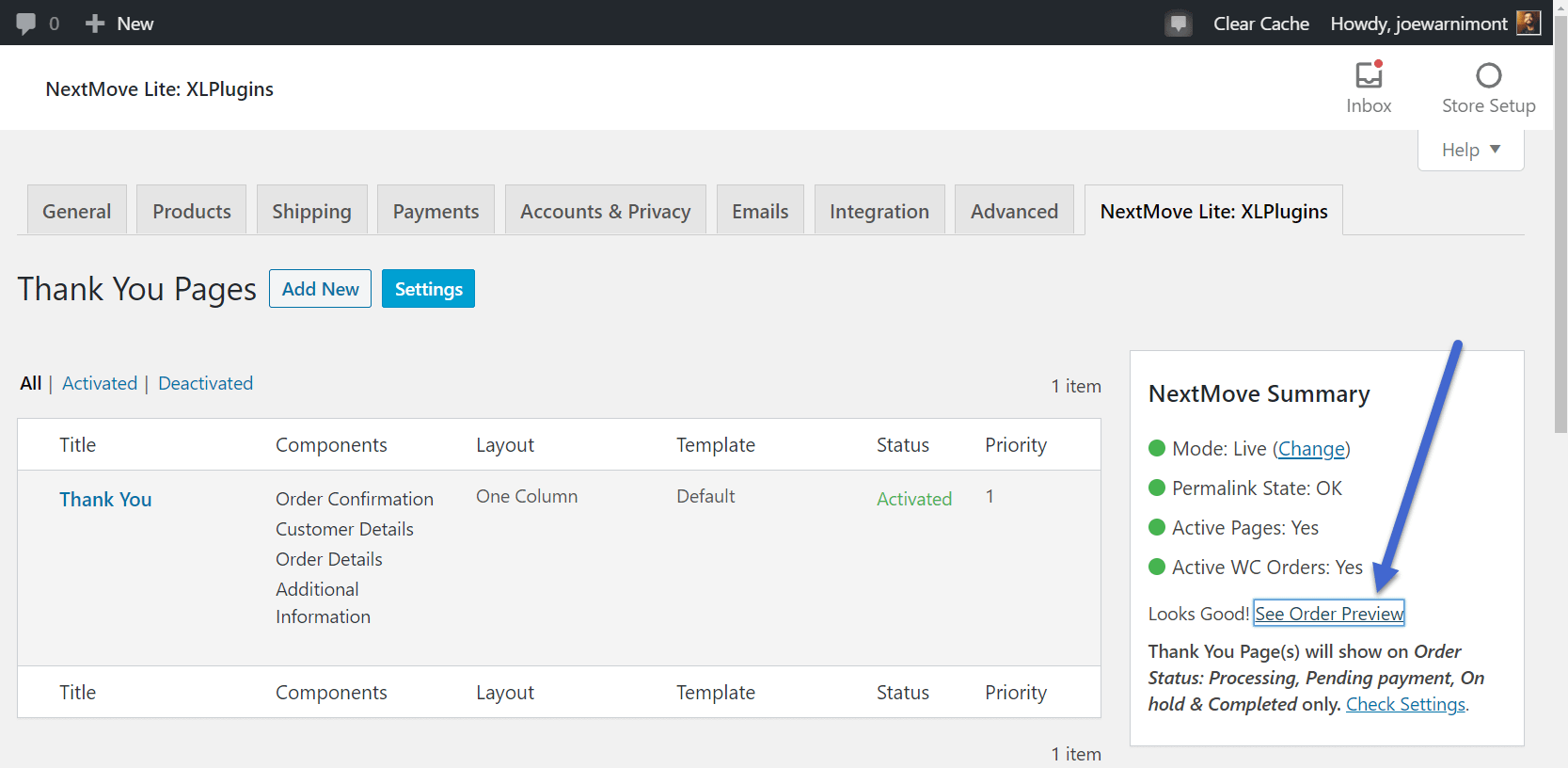Open the Payments tab
1568x768 pixels.
pyautogui.click(x=436, y=211)
